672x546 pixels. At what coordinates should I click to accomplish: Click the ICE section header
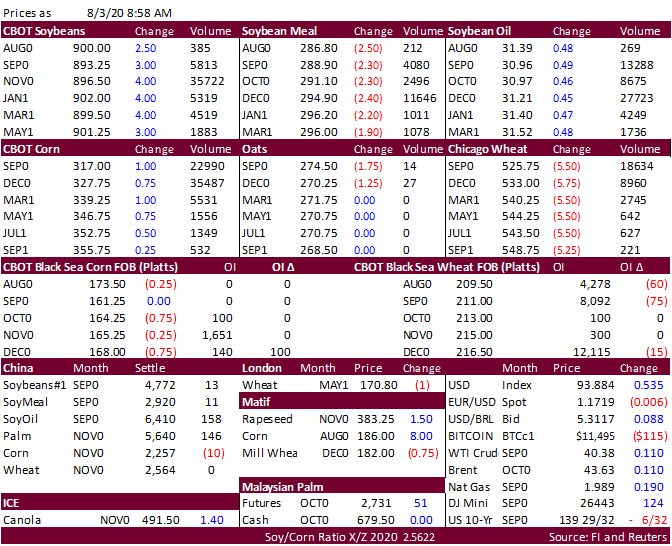pos(11,503)
